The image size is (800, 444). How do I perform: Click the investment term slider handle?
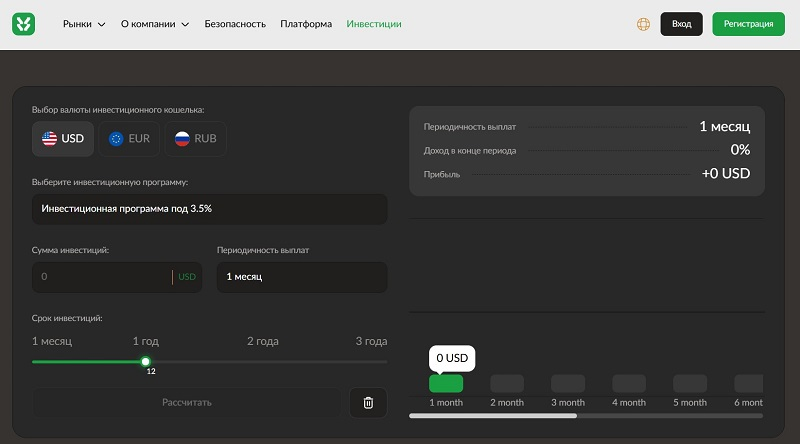tap(146, 361)
